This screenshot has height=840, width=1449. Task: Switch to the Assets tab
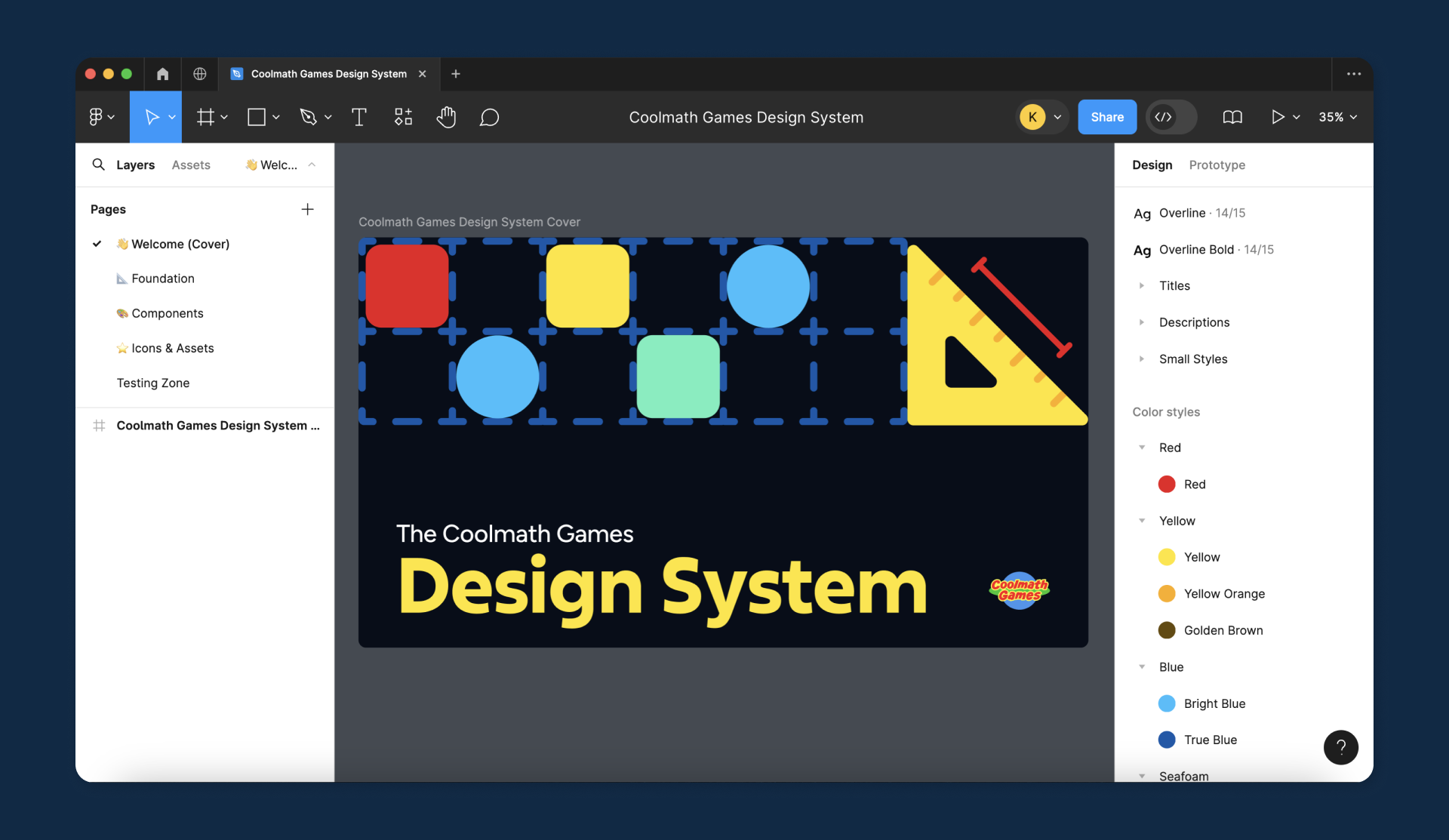pyautogui.click(x=191, y=165)
